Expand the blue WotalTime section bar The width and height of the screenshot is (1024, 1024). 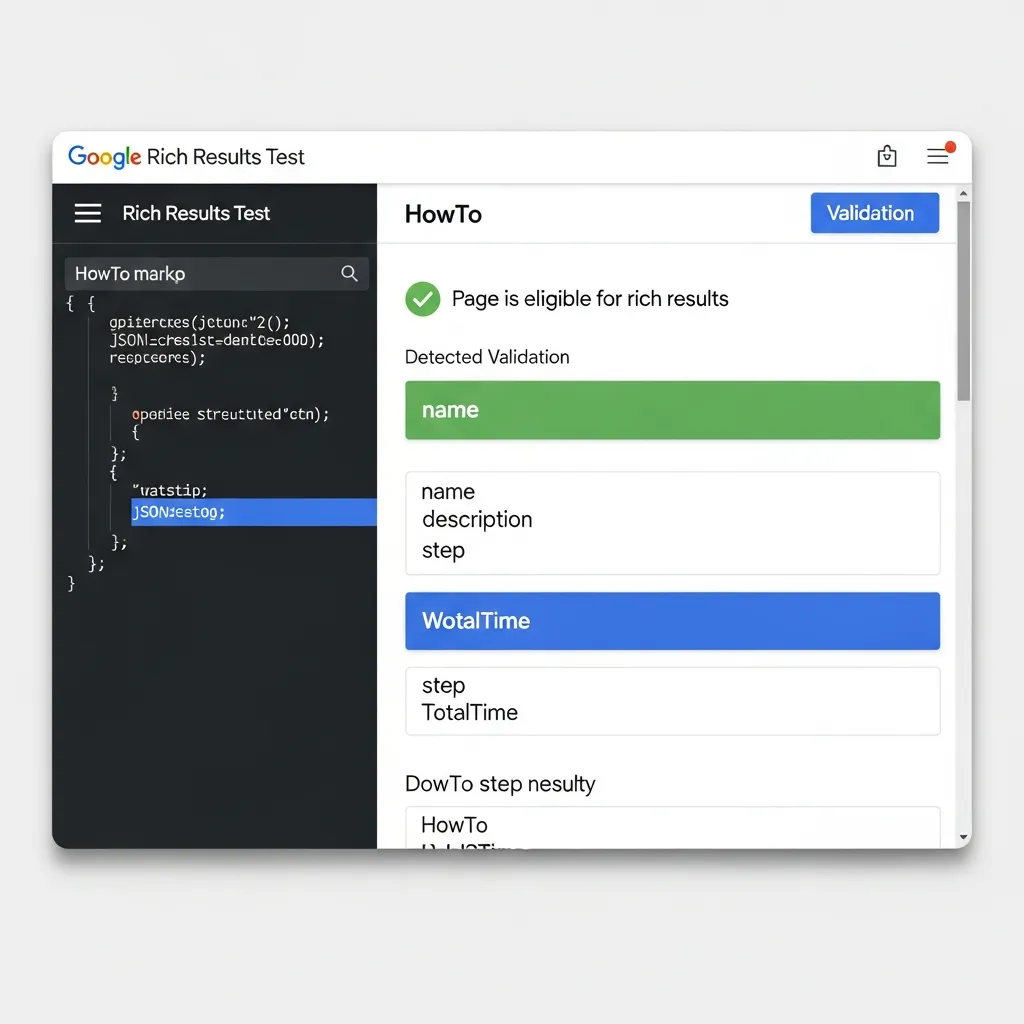click(672, 621)
